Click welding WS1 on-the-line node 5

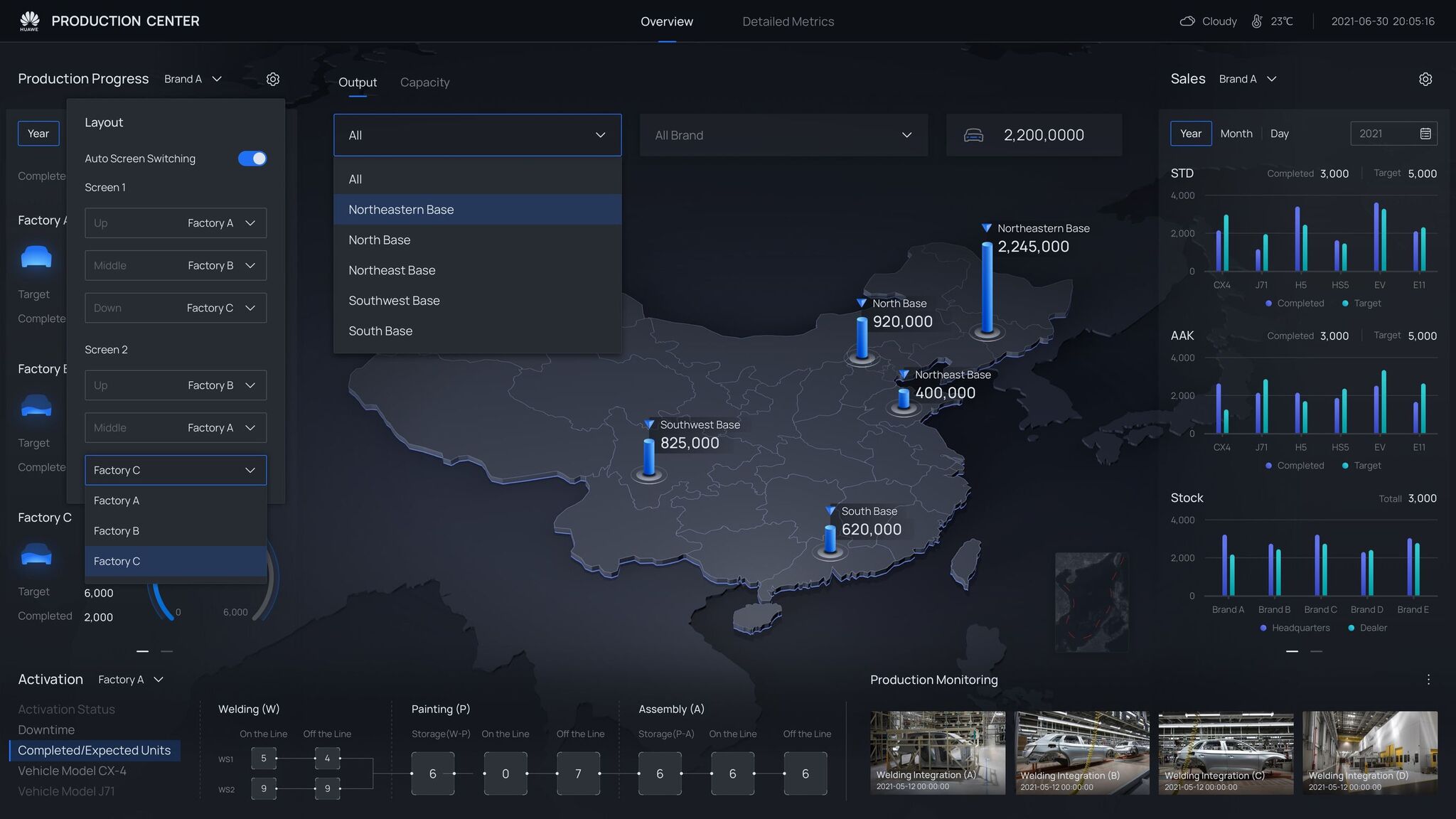click(264, 758)
